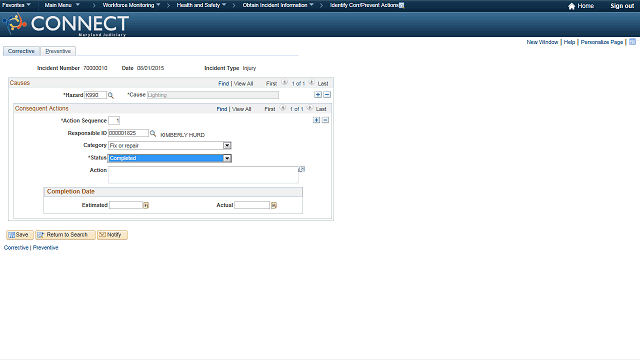This screenshot has width=640, height=360.
Task: Click Return to Search button
Action: [65, 235]
